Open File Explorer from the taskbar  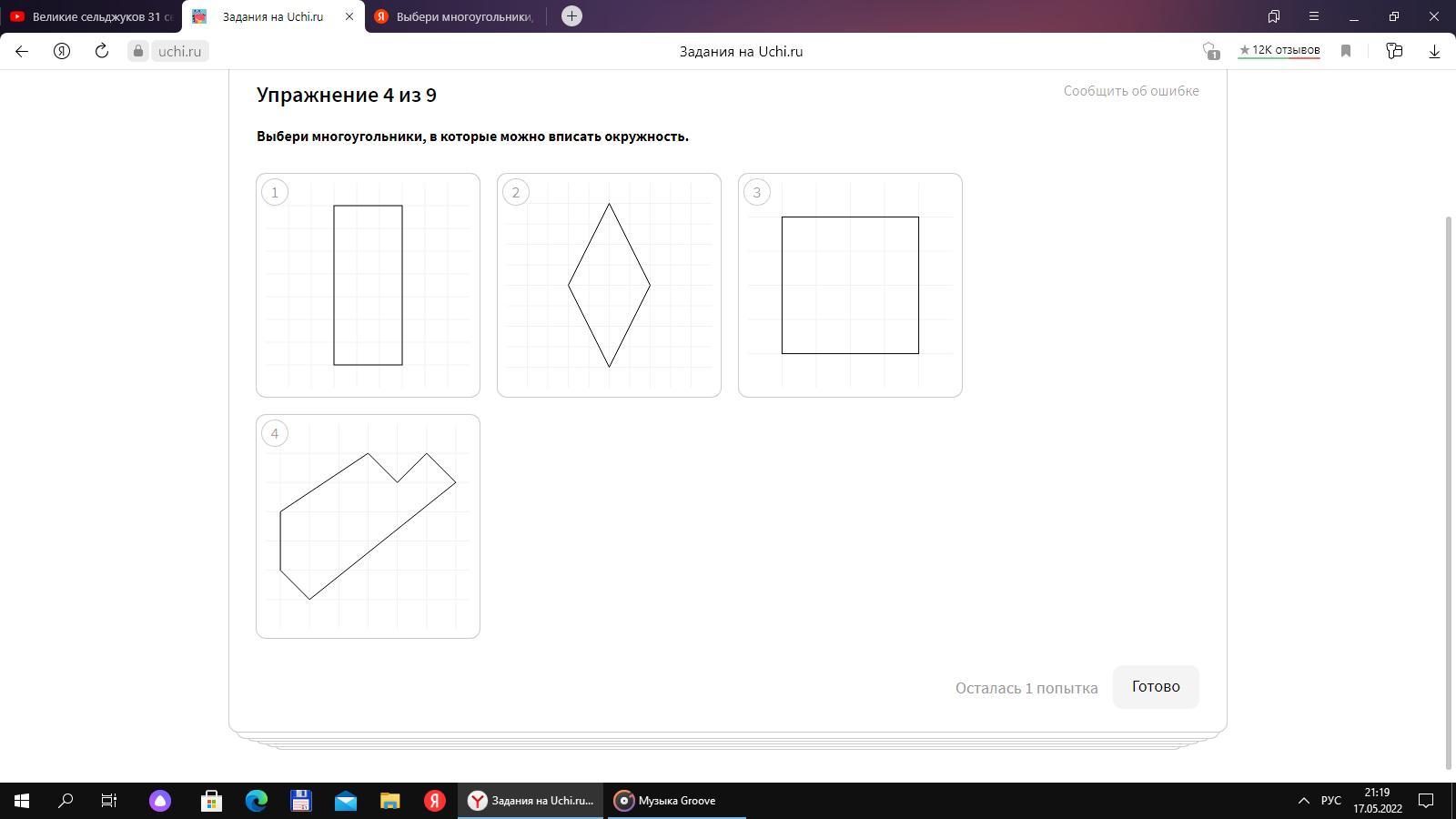click(389, 801)
